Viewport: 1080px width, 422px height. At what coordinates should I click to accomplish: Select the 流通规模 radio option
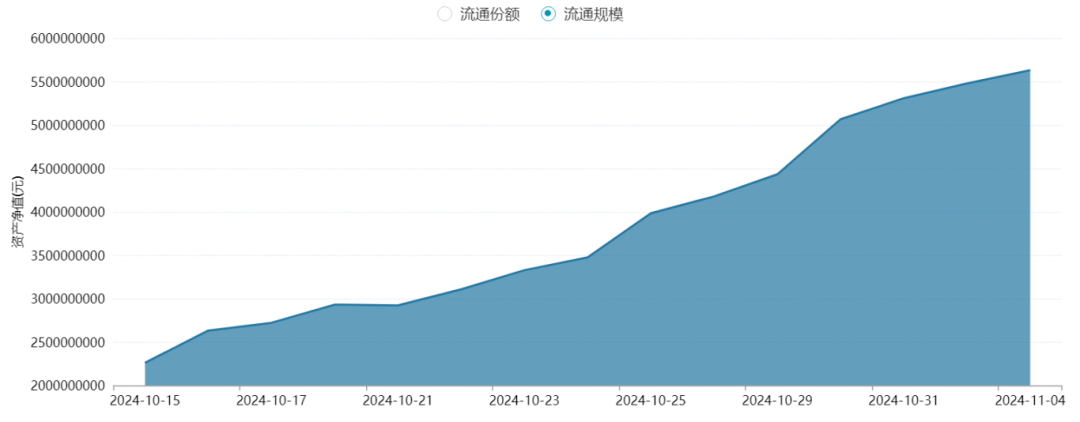548,14
